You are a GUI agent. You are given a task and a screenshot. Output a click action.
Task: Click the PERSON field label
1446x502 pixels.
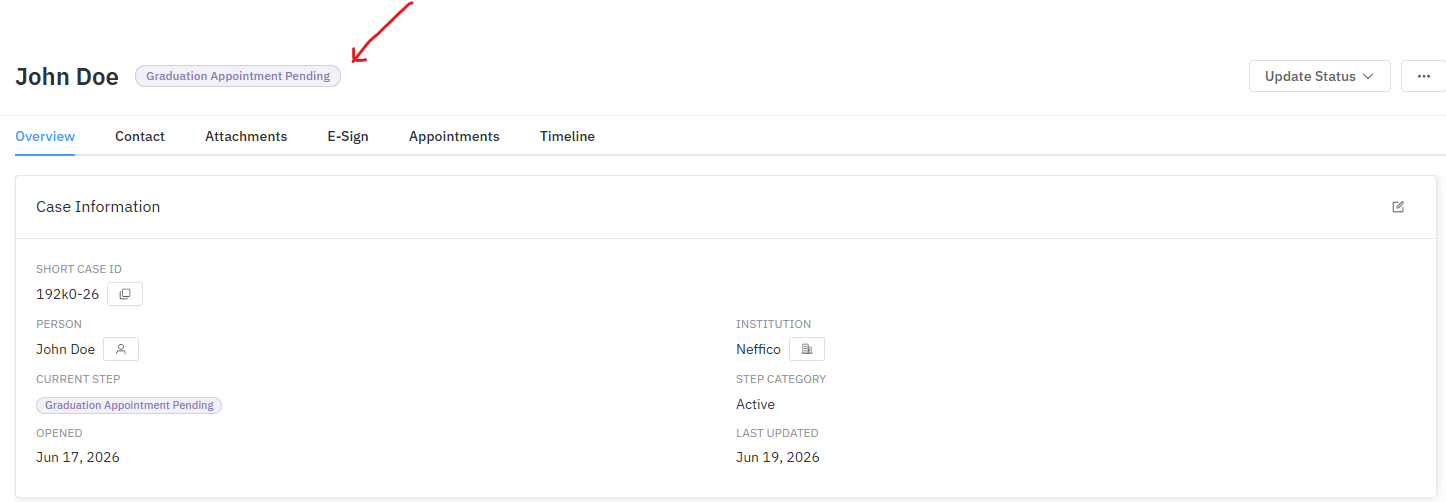[x=59, y=324]
